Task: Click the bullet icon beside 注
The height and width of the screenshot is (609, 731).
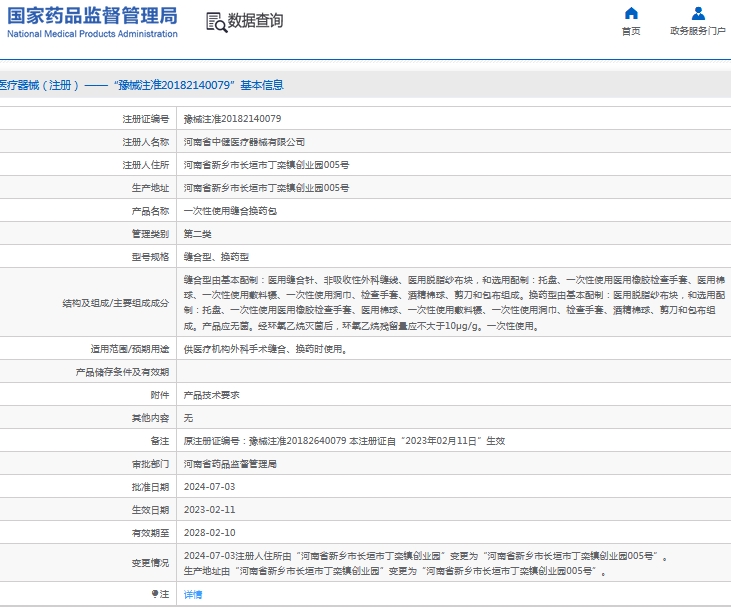Action: click(x=155, y=594)
